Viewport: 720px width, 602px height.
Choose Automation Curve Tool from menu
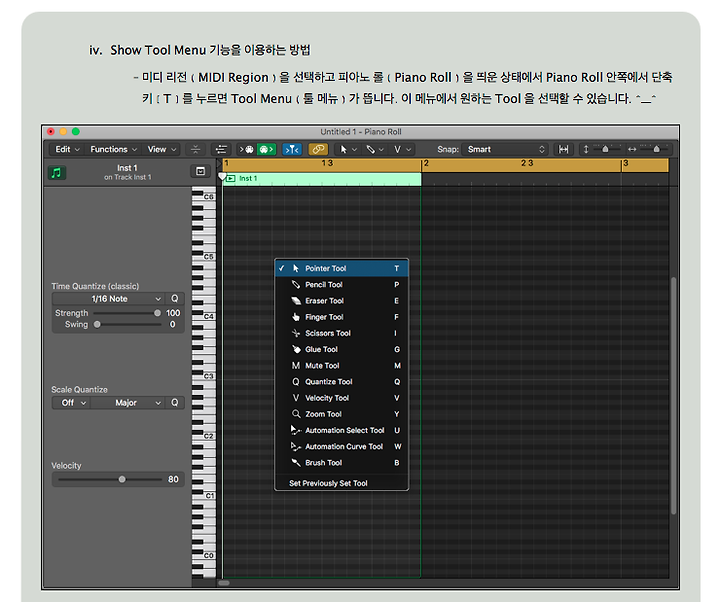[x=341, y=446]
